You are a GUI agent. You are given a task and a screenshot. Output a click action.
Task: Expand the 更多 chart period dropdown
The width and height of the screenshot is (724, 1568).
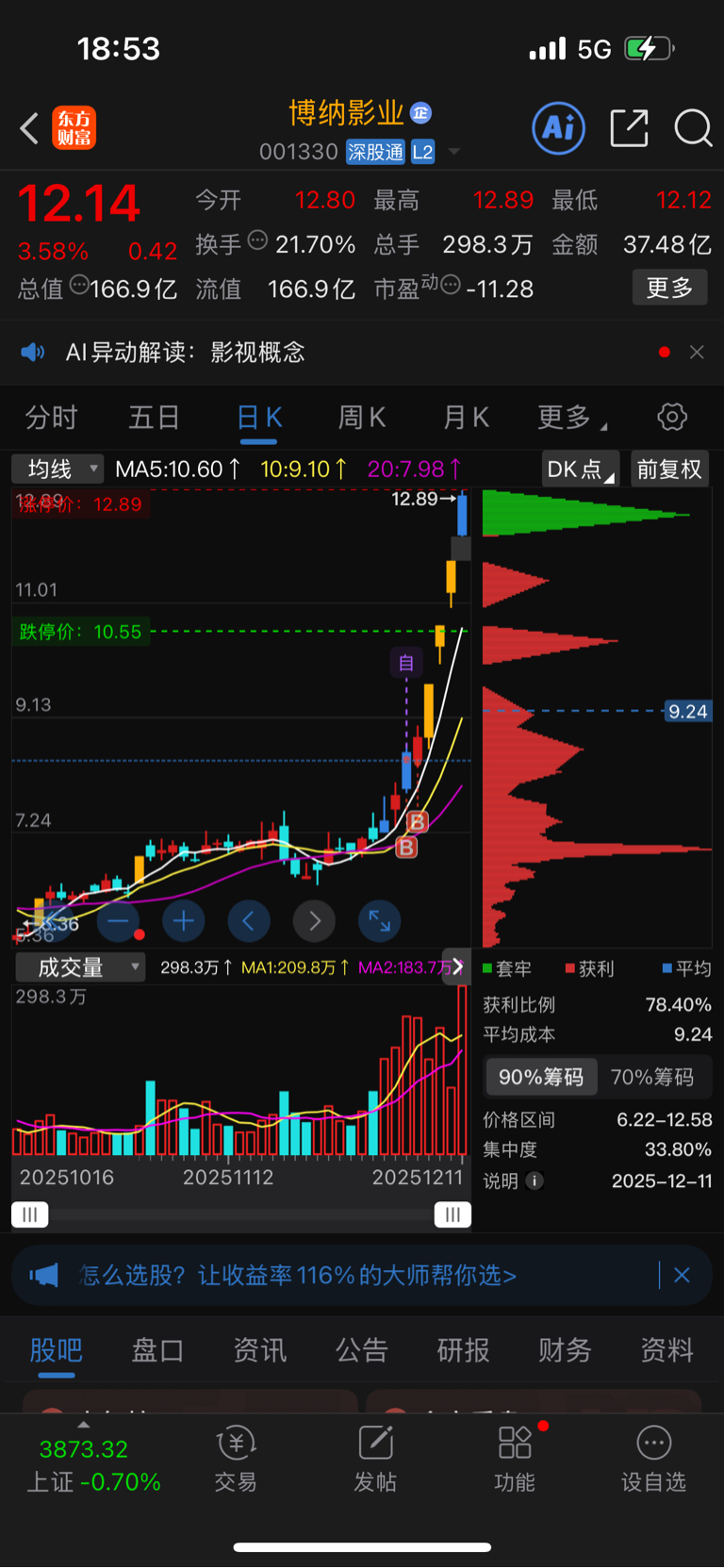click(x=571, y=417)
